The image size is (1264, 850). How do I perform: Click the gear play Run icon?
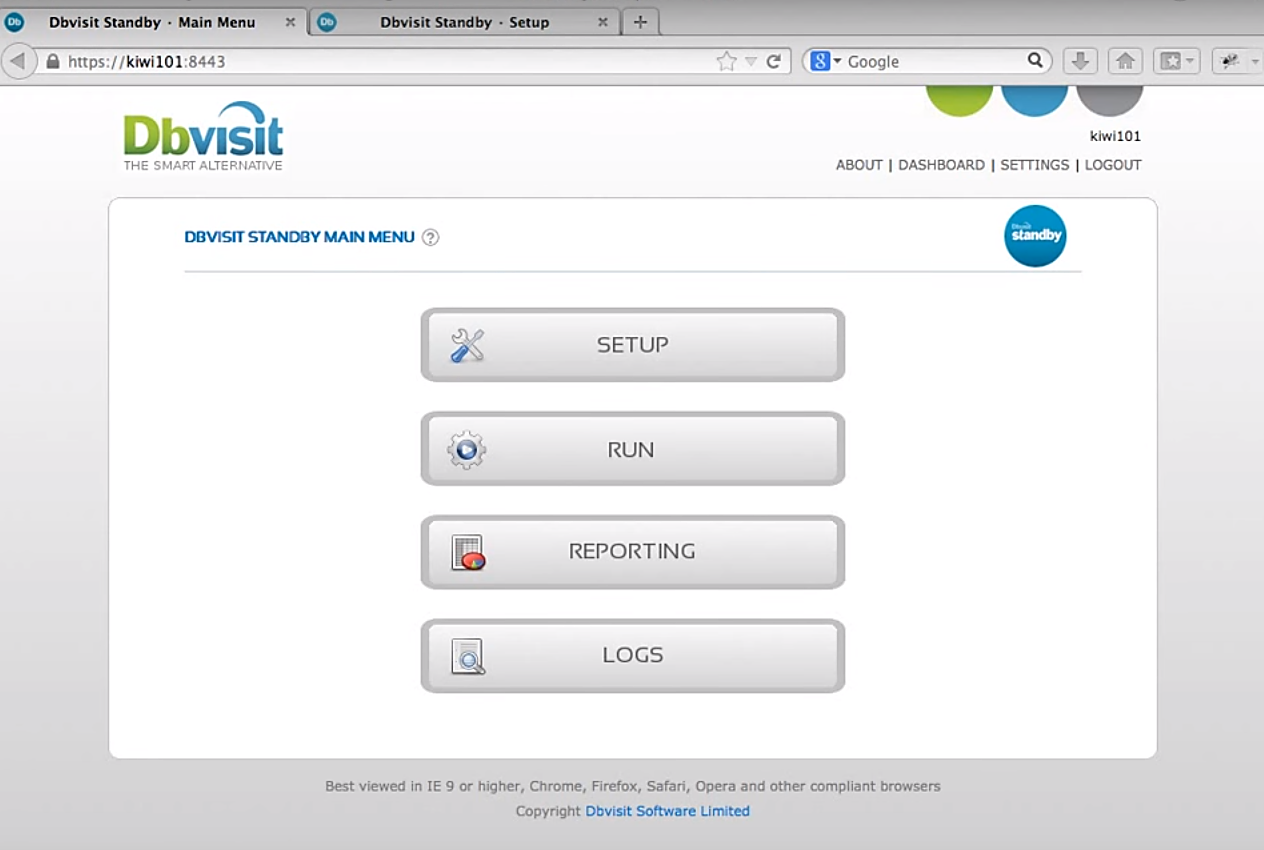[x=466, y=450]
